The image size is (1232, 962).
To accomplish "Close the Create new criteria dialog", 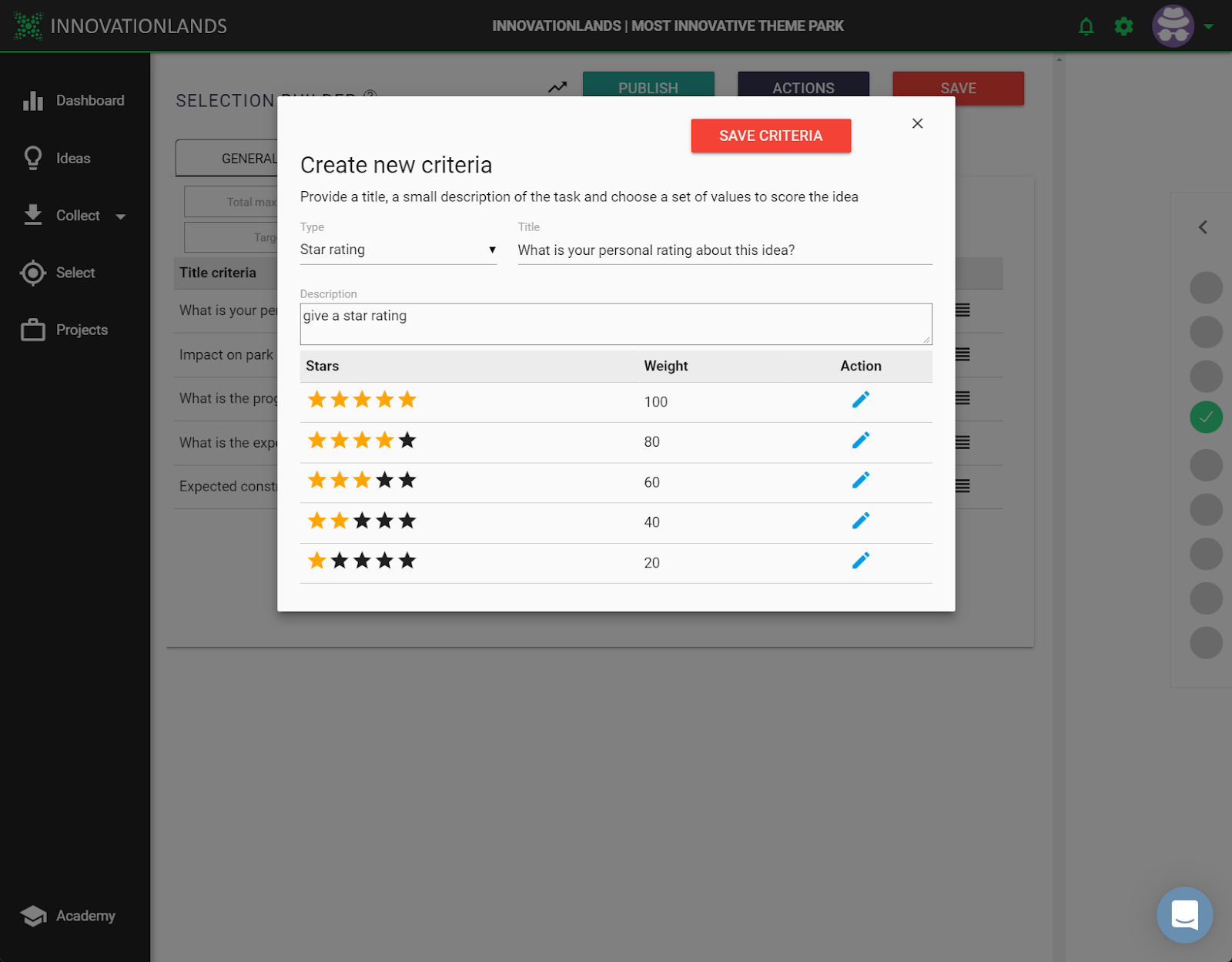I will (x=917, y=123).
